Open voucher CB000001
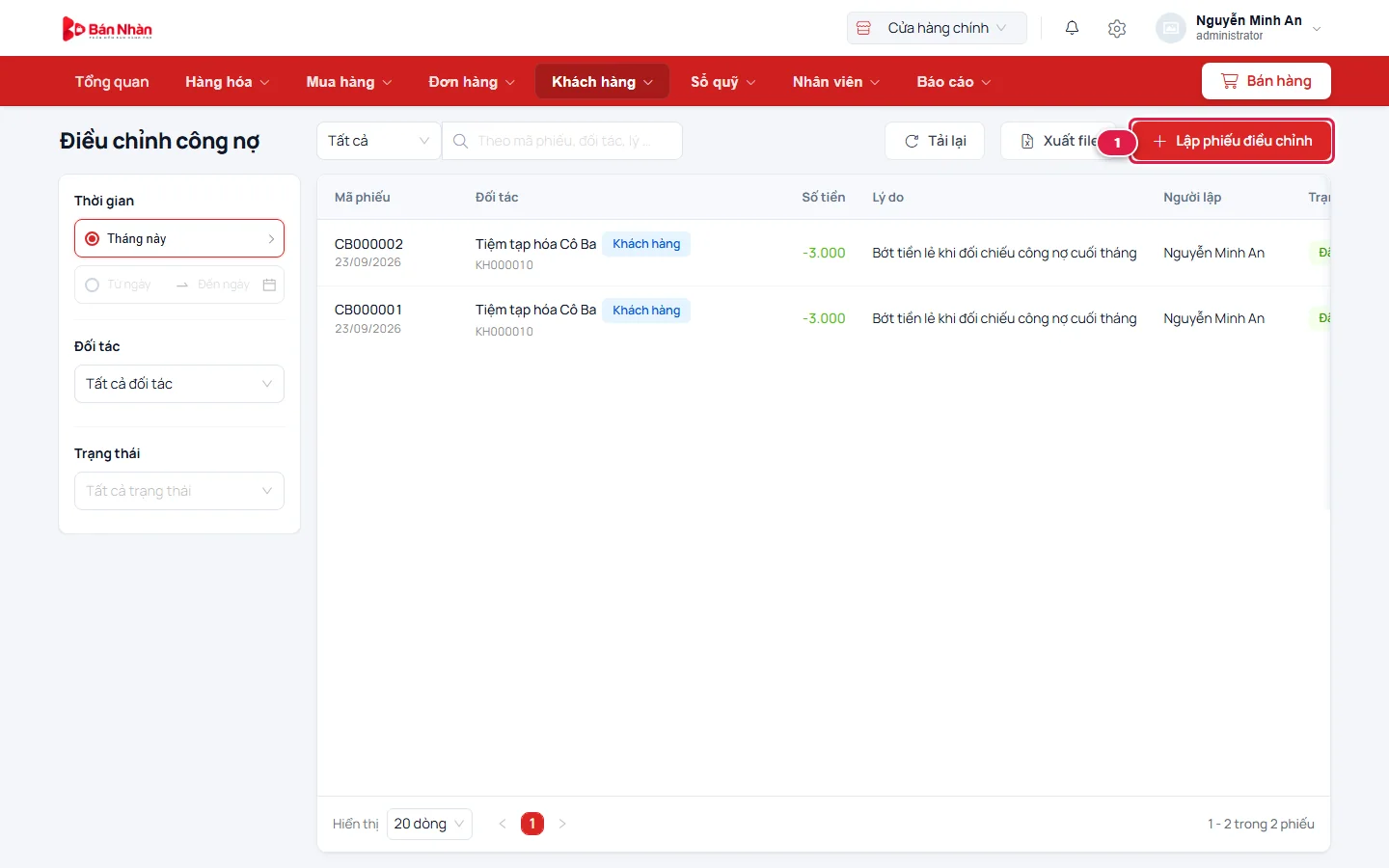The image size is (1389, 868). (368, 310)
